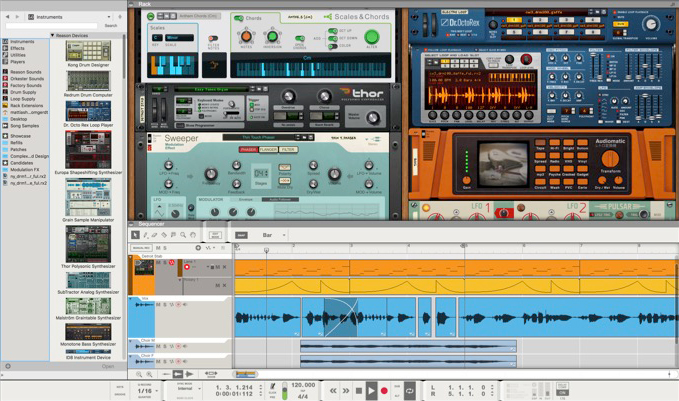Click the add-track plus icon in track list
The height and width of the screenshot is (401, 679).
(198, 248)
